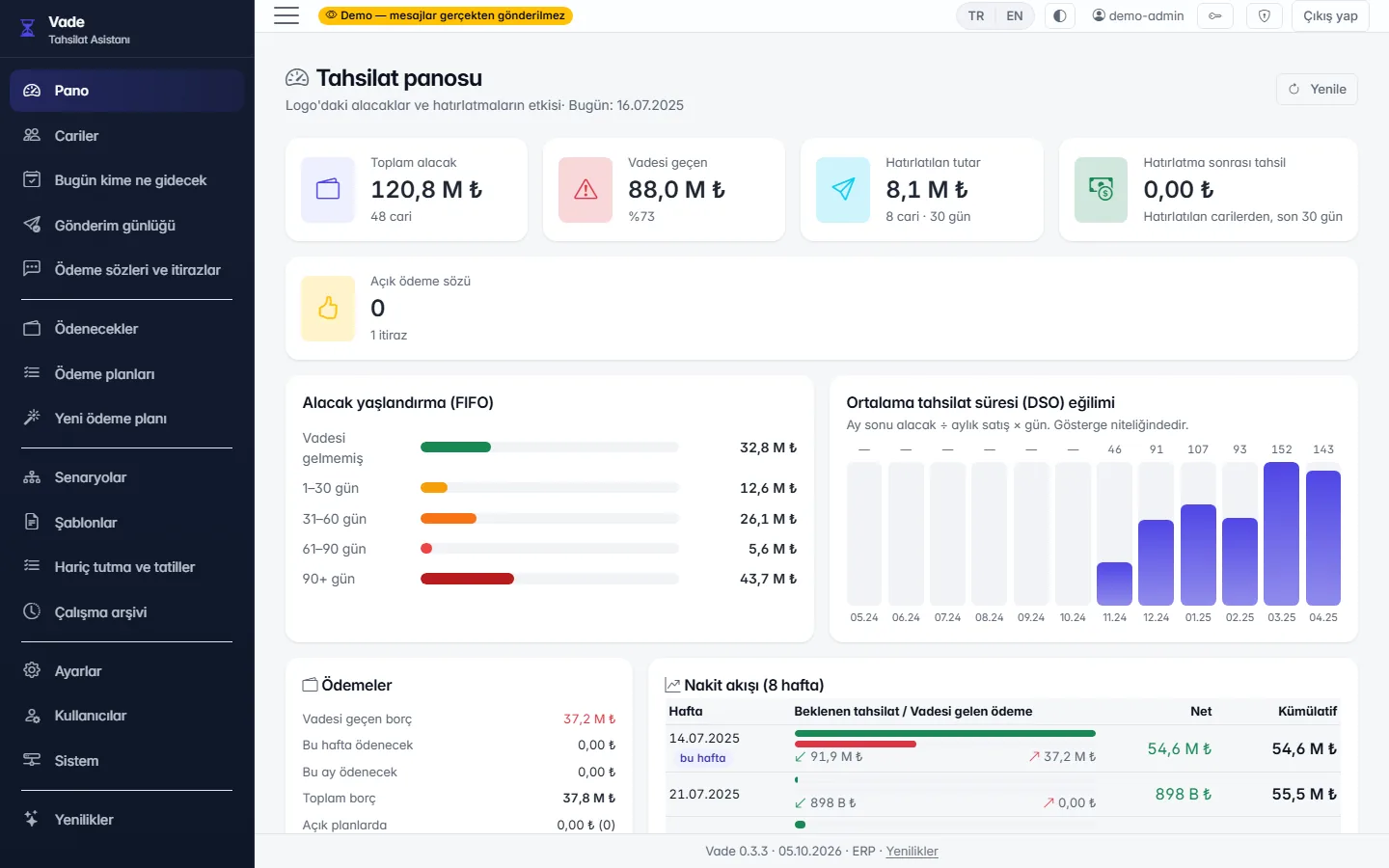Click the bu hafta badge
This screenshot has width=1389, height=868.
point(702,758)
